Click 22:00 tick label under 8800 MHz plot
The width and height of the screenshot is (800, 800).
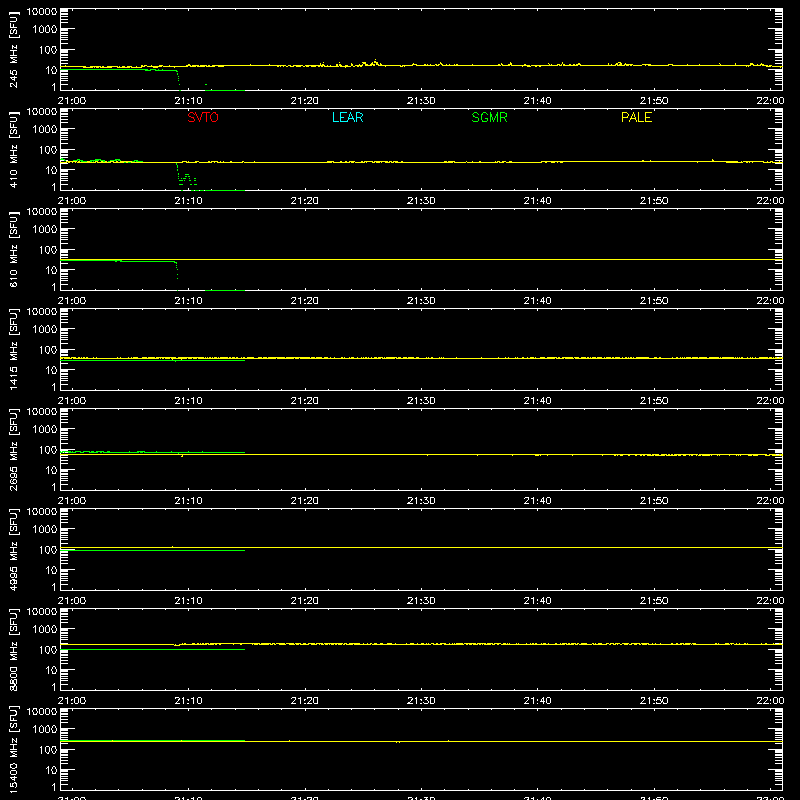click(x=770, y=701)
